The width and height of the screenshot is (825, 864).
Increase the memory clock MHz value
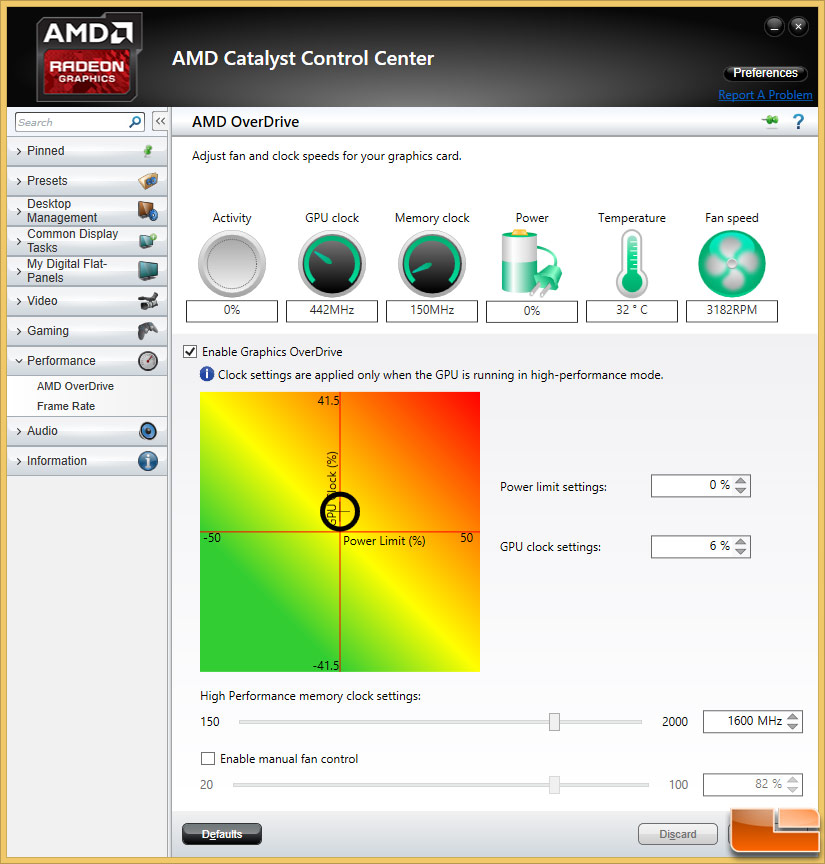click(792, 717)
